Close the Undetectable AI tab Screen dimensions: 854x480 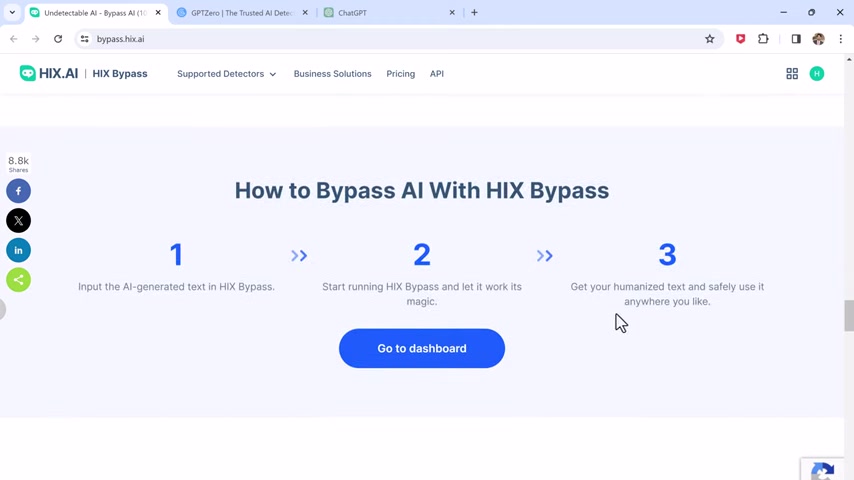coord(158,13)
